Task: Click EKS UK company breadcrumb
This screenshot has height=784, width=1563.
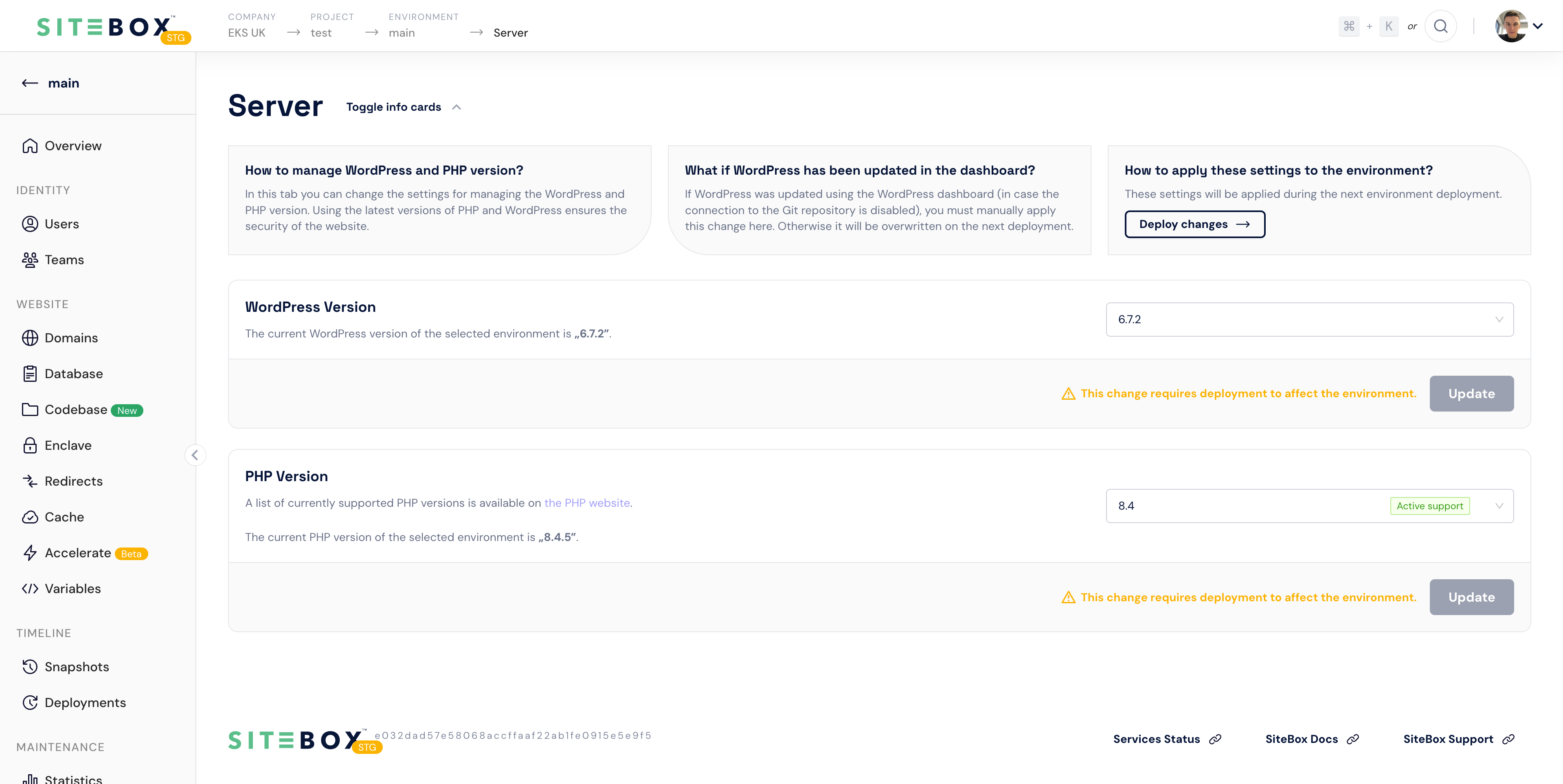Action: click(246, 33)
